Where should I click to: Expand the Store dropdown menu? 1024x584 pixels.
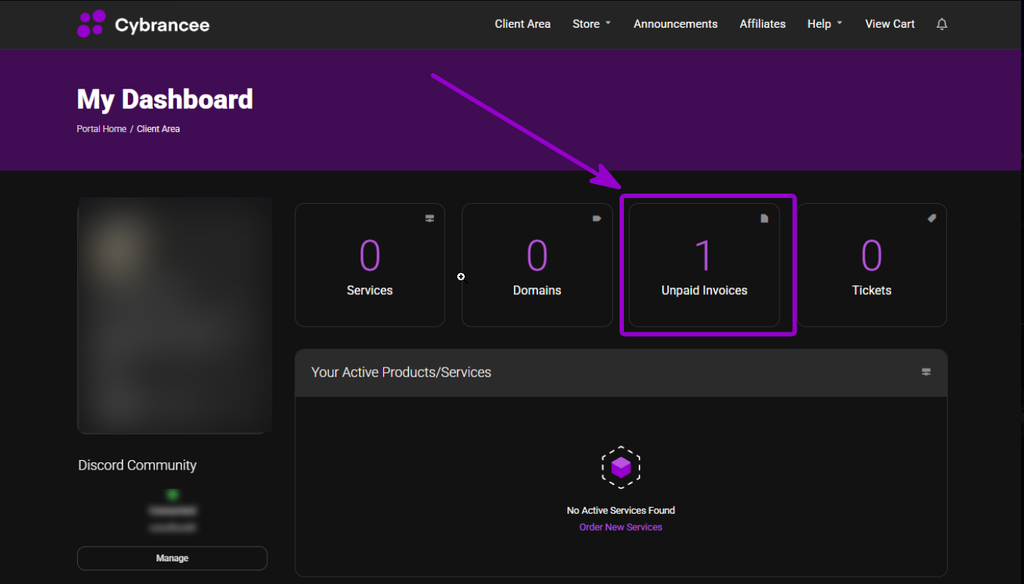click(x=592, y=24)
